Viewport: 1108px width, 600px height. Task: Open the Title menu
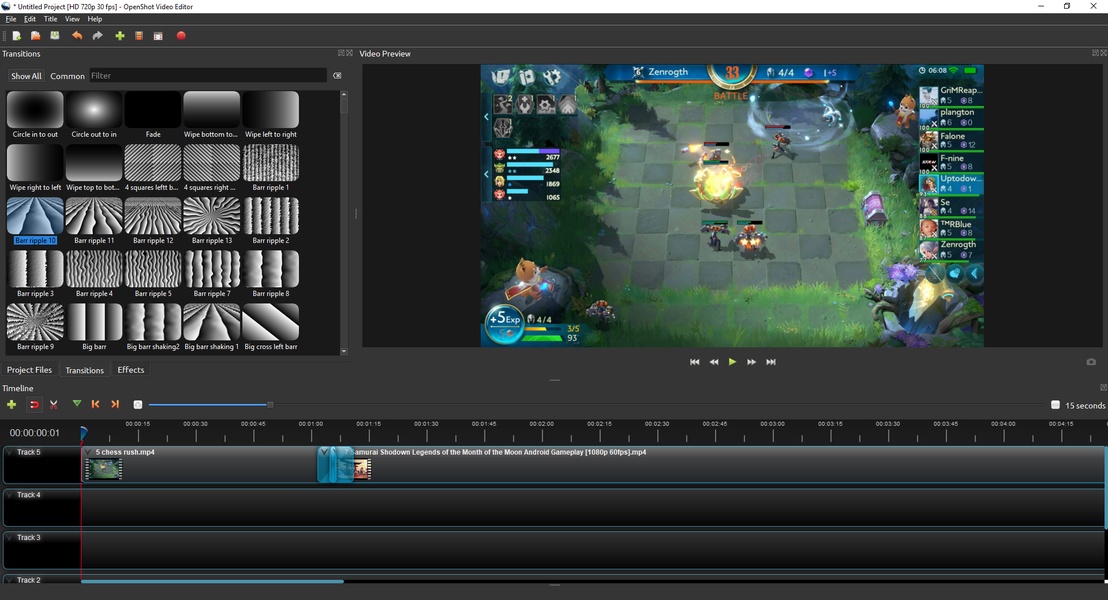click(50, 19)
